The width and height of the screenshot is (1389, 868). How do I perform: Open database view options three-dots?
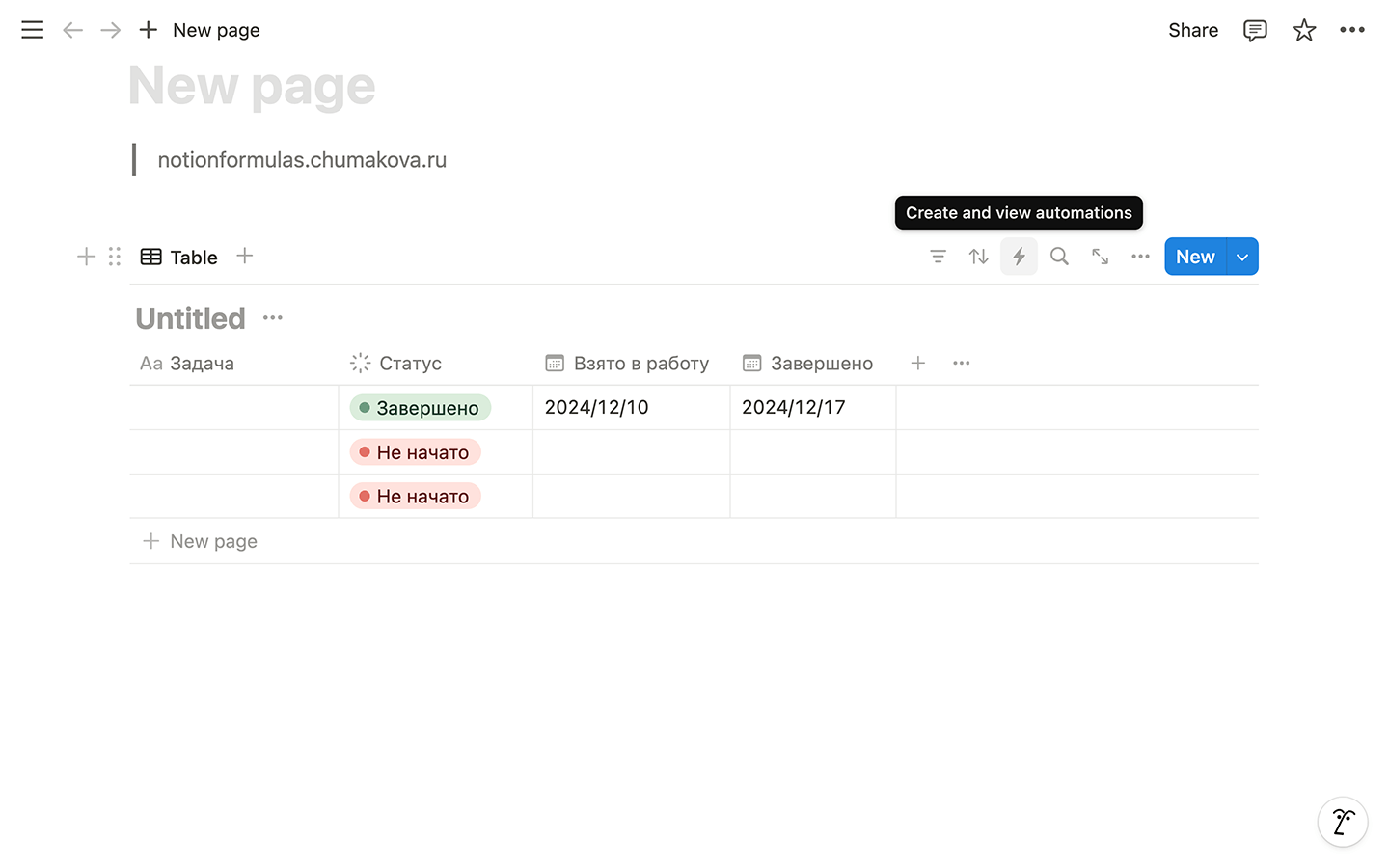tap(1140, 257)
